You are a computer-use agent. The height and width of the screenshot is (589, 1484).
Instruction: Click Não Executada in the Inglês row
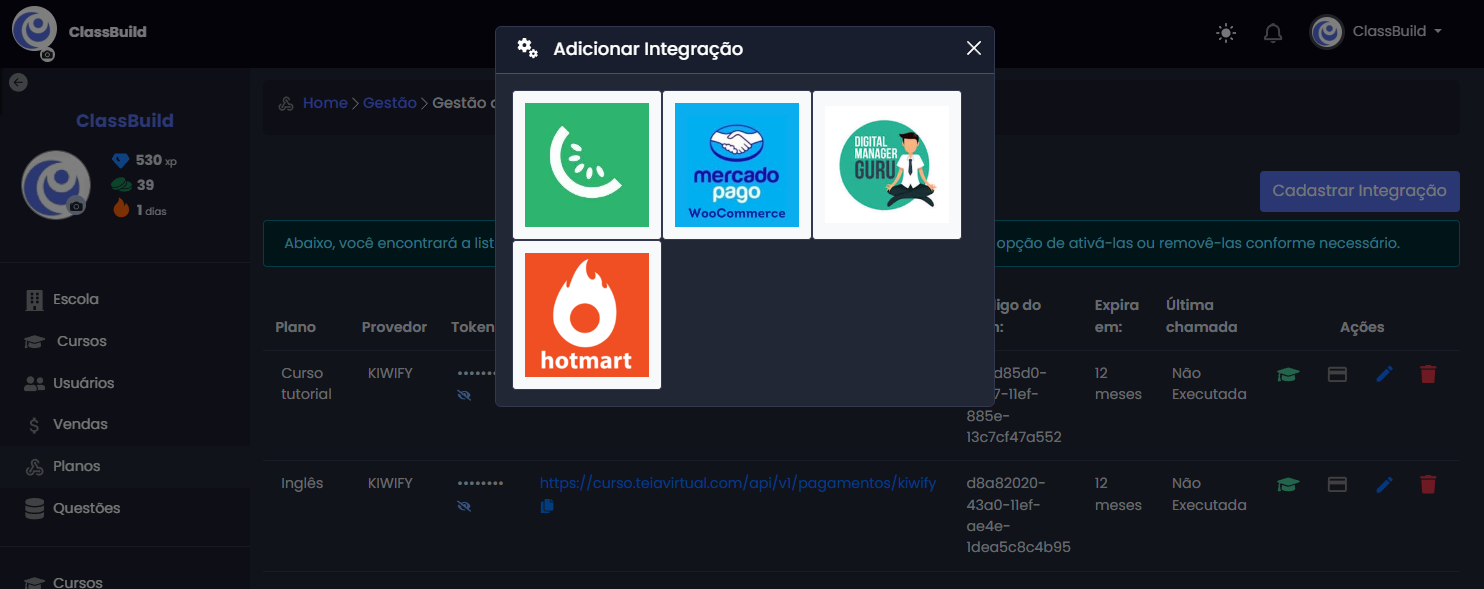click(x=1209, y=494)
